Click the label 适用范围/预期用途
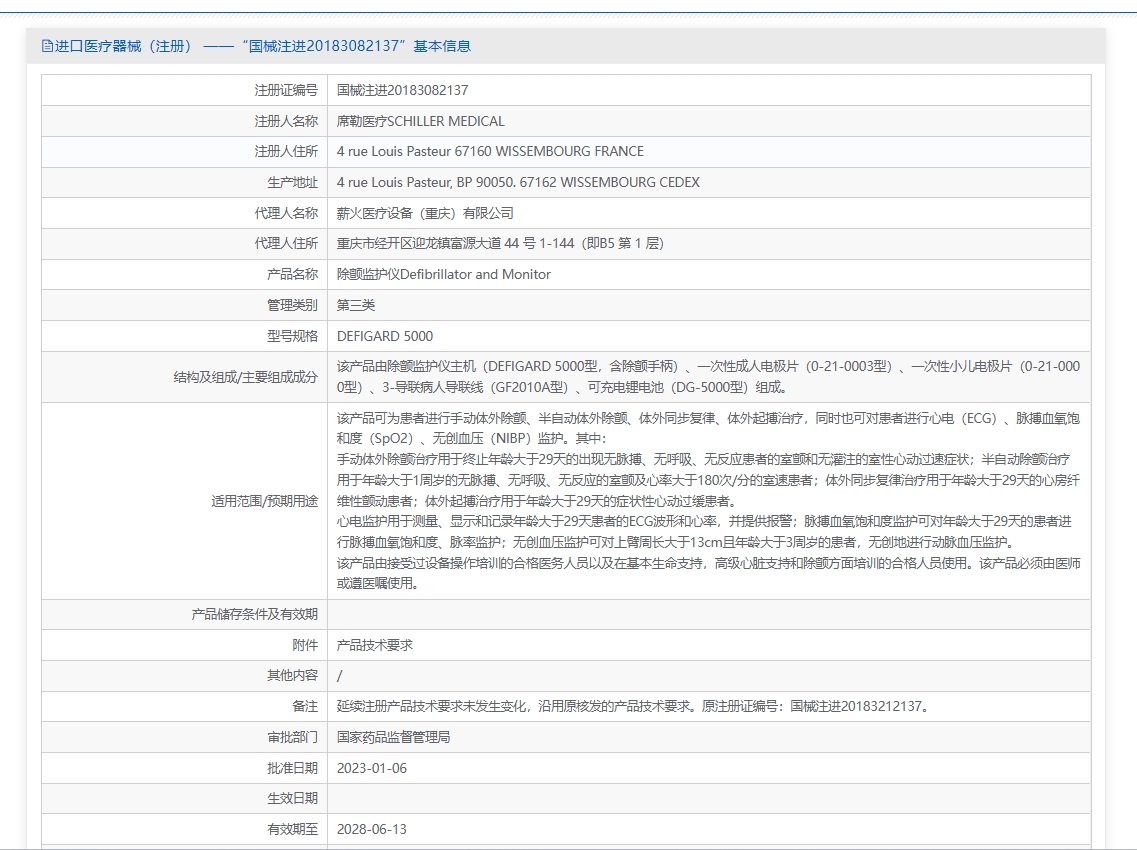1137x850 pixels. [265, 501]
